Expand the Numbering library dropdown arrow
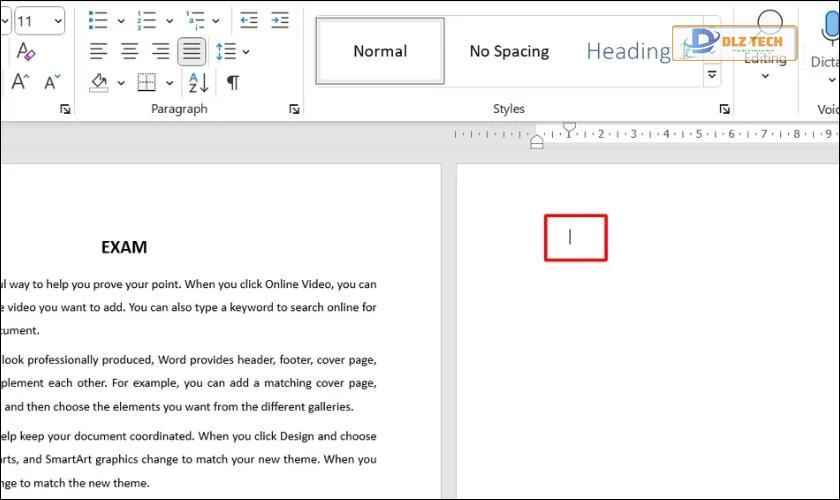This screenshot has width=840, height=500. pos(169,21)
